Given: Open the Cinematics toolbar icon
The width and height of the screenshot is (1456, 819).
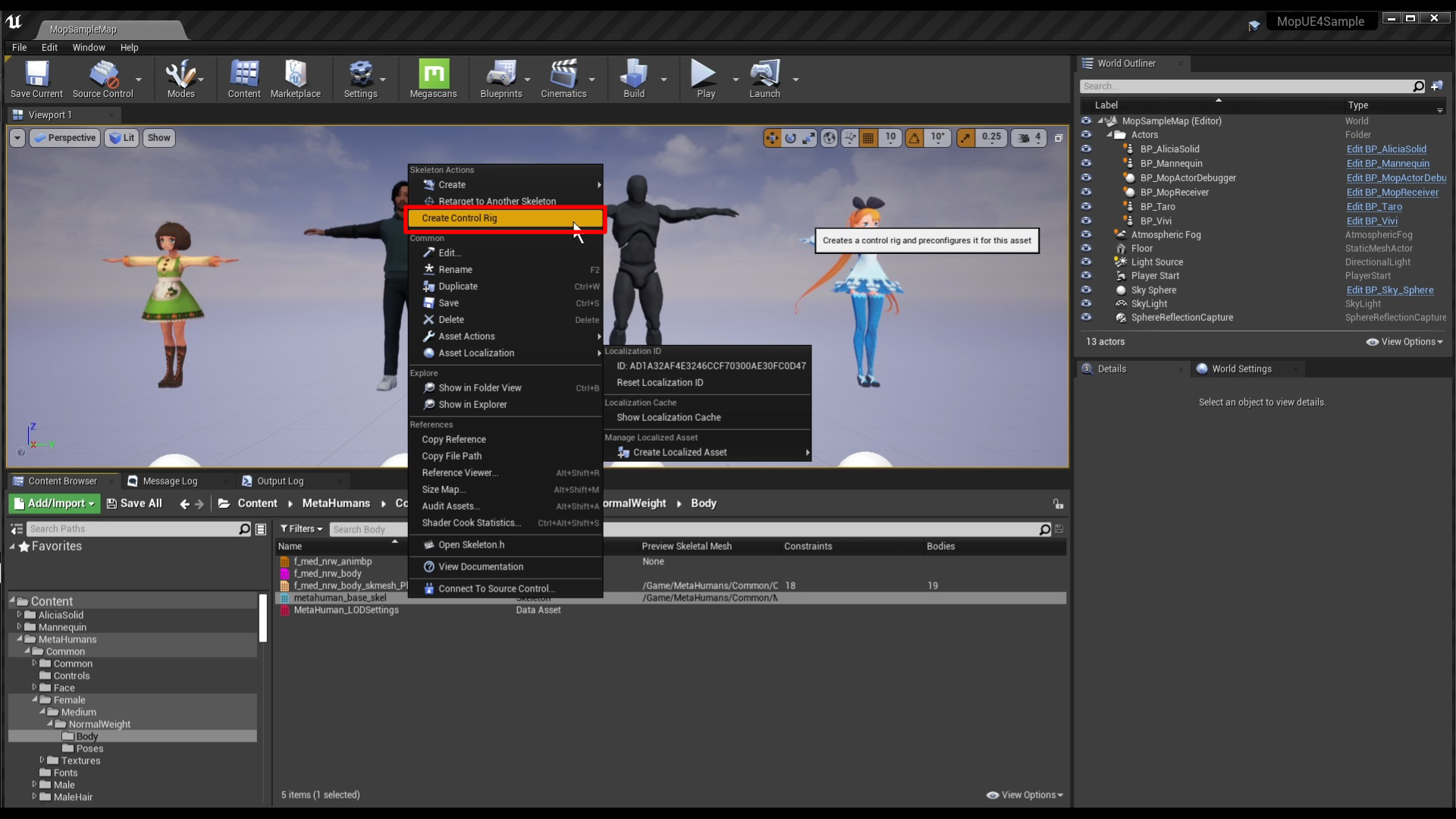Looking at the screenshot, I should tap(563, 79).
